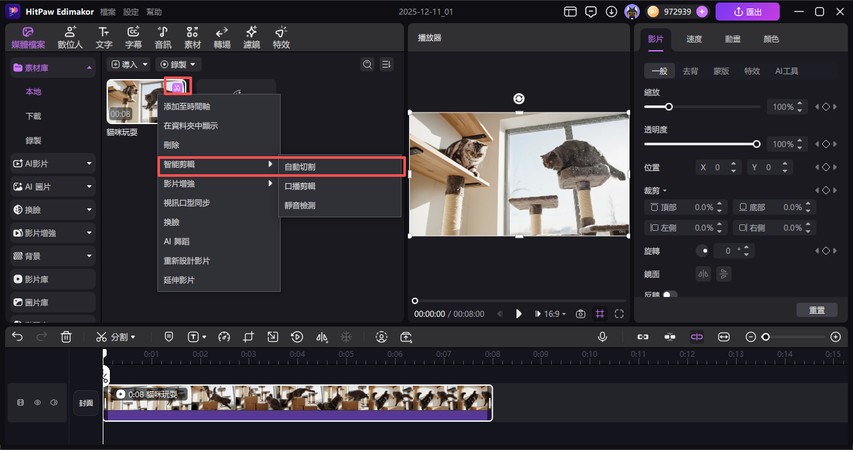Choose 自動切割 from the submenu

click(x=340, y=167)
